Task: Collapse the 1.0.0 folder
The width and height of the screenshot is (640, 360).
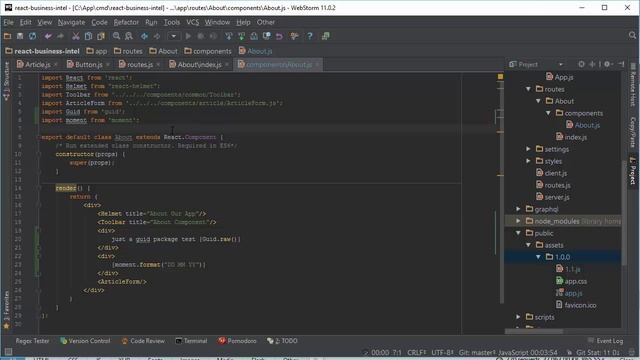Action: pyautogui.click(x=538, y=257)
